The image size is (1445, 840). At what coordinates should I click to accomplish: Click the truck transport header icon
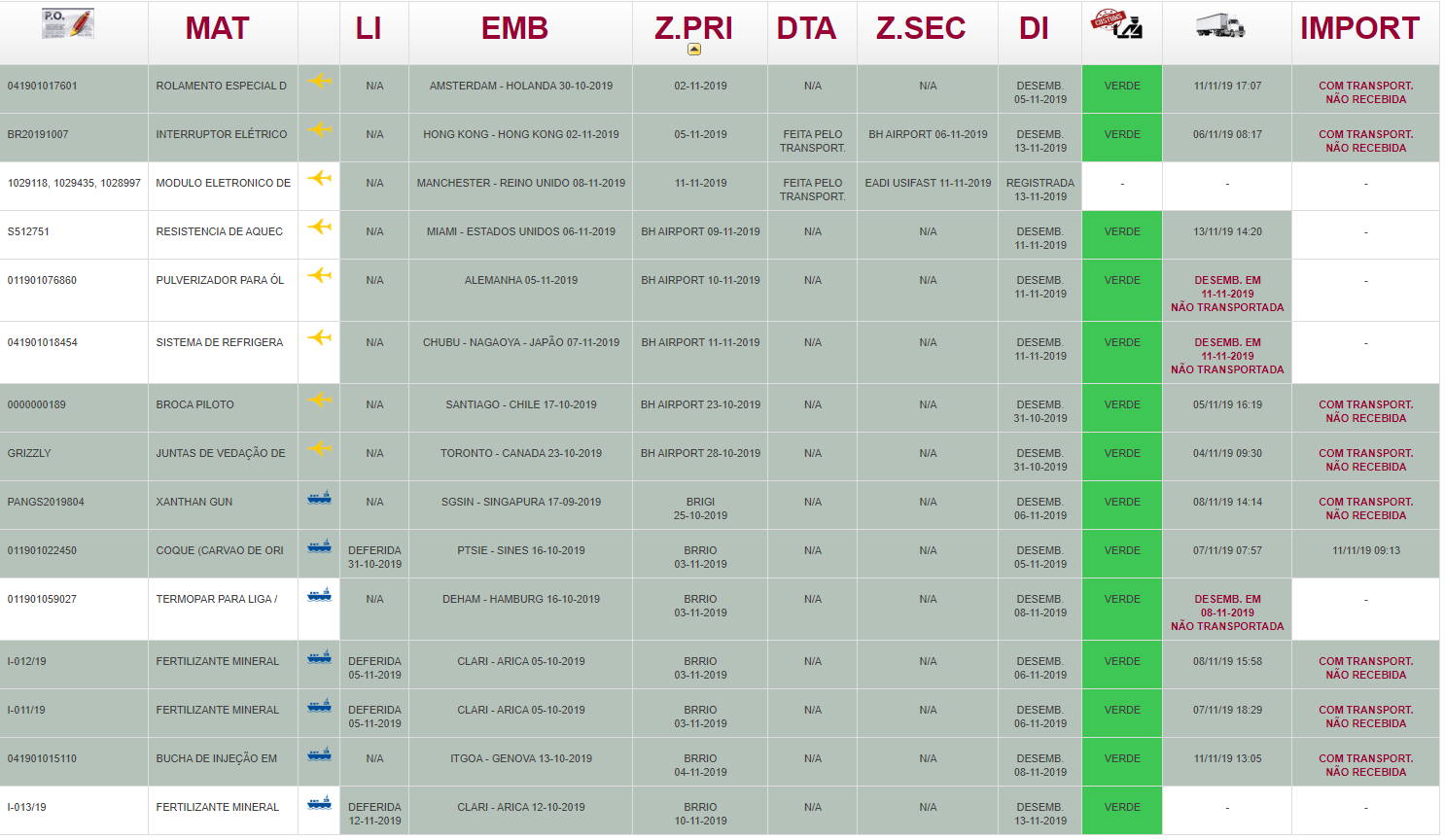tap(1220, 26)
